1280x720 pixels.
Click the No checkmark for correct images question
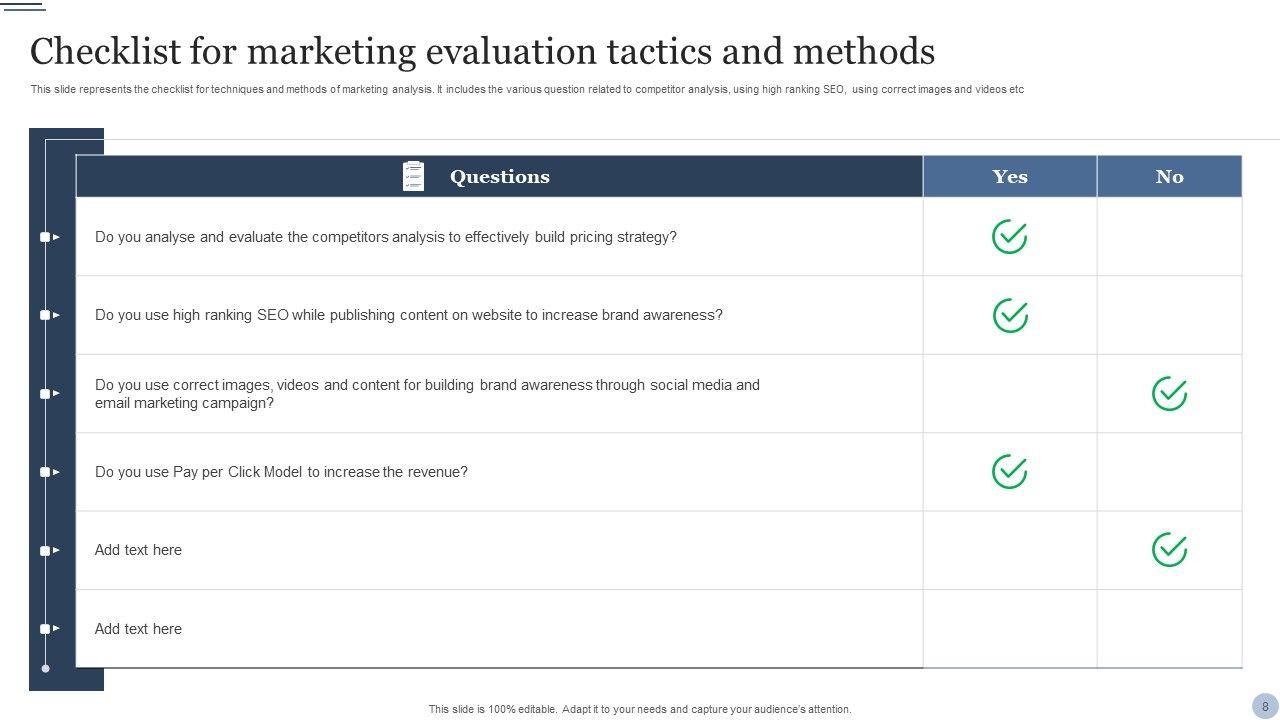[x=1169, y=394]
